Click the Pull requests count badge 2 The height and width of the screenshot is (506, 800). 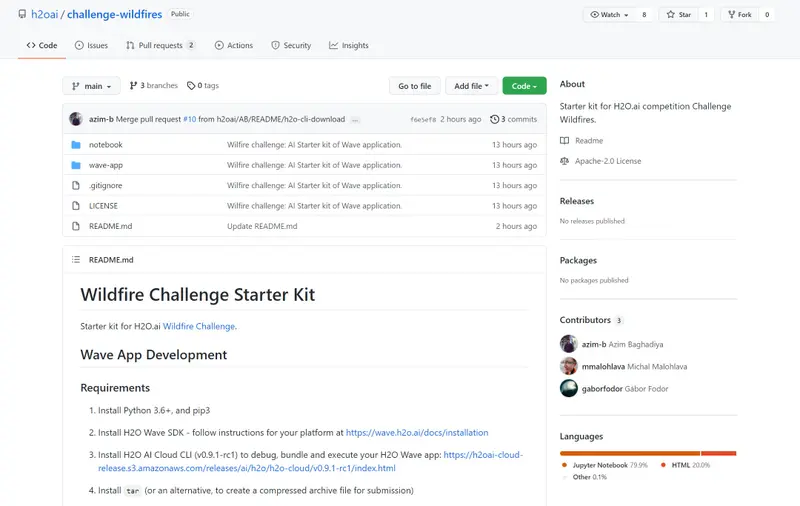pos(191,45)
